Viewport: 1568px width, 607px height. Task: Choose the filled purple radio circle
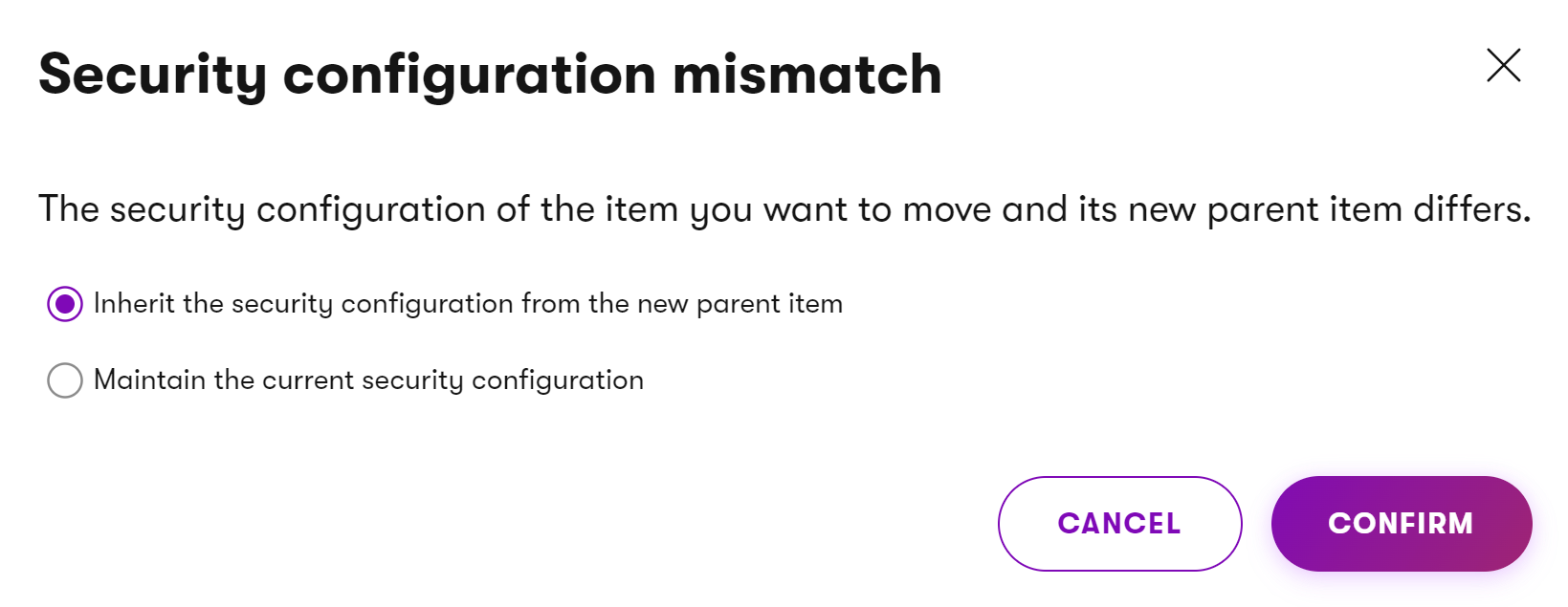[65, 304]
